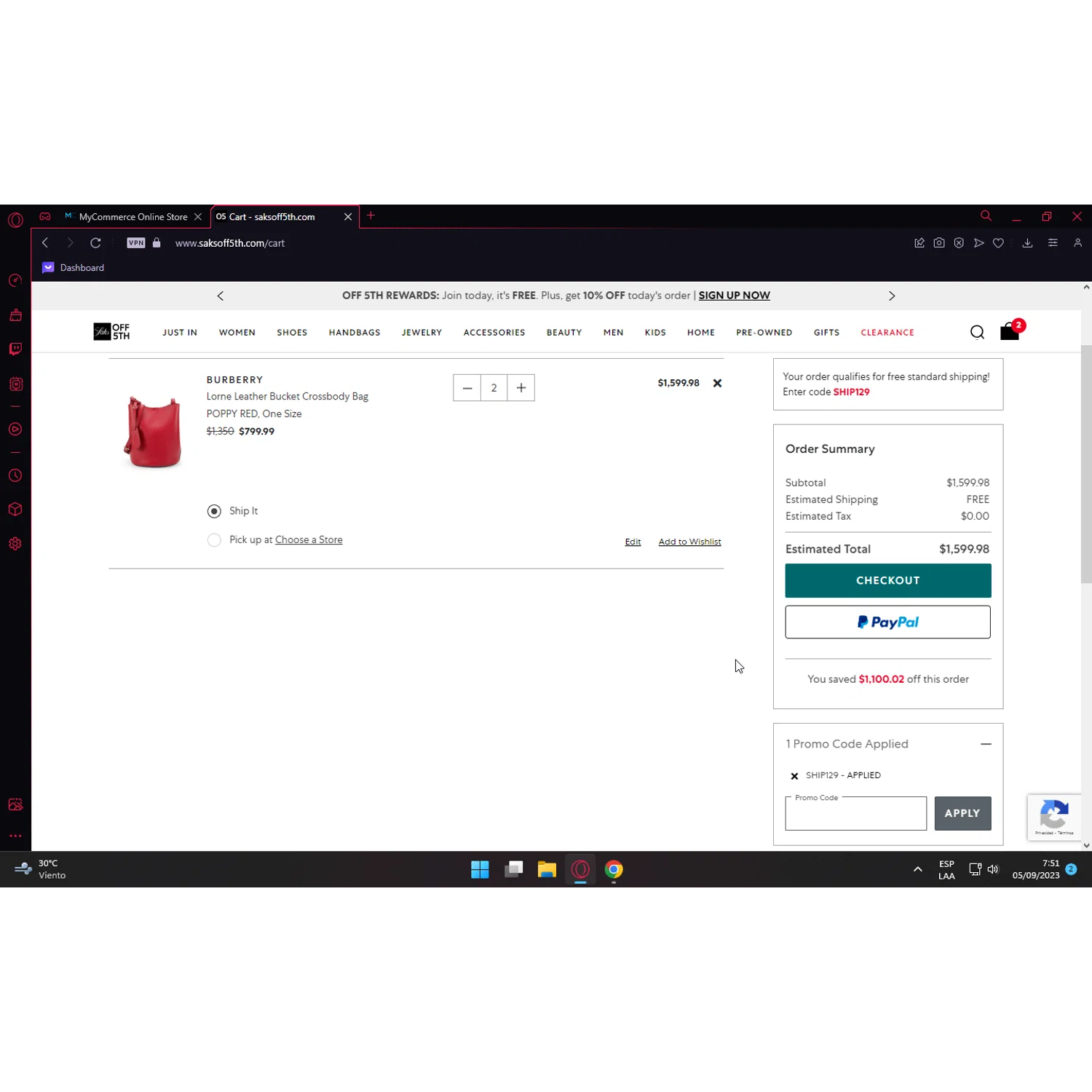Open browser downloads icon

click(x=1027, y=243)
